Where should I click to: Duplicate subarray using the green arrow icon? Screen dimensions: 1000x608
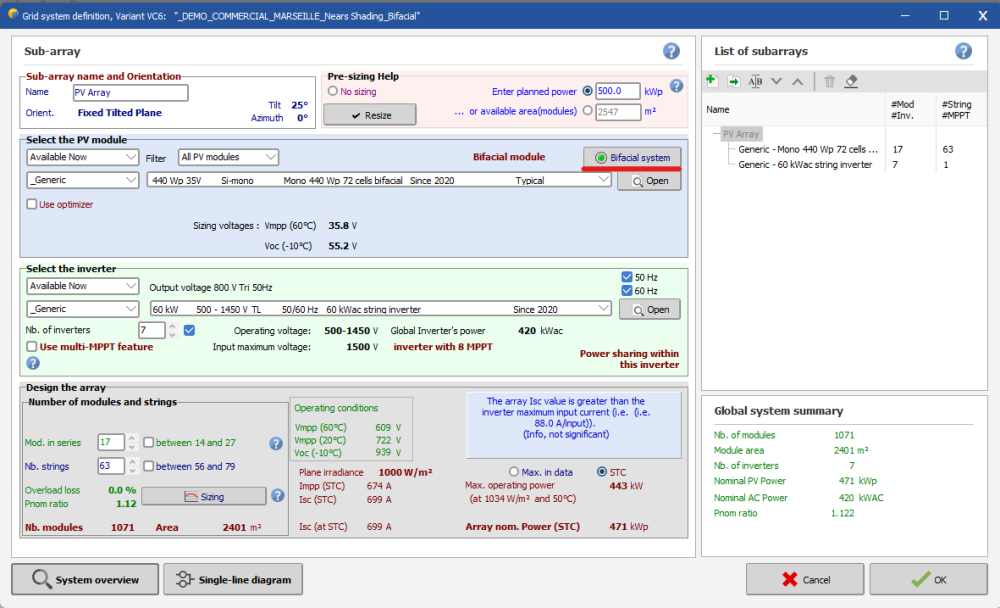733,81
